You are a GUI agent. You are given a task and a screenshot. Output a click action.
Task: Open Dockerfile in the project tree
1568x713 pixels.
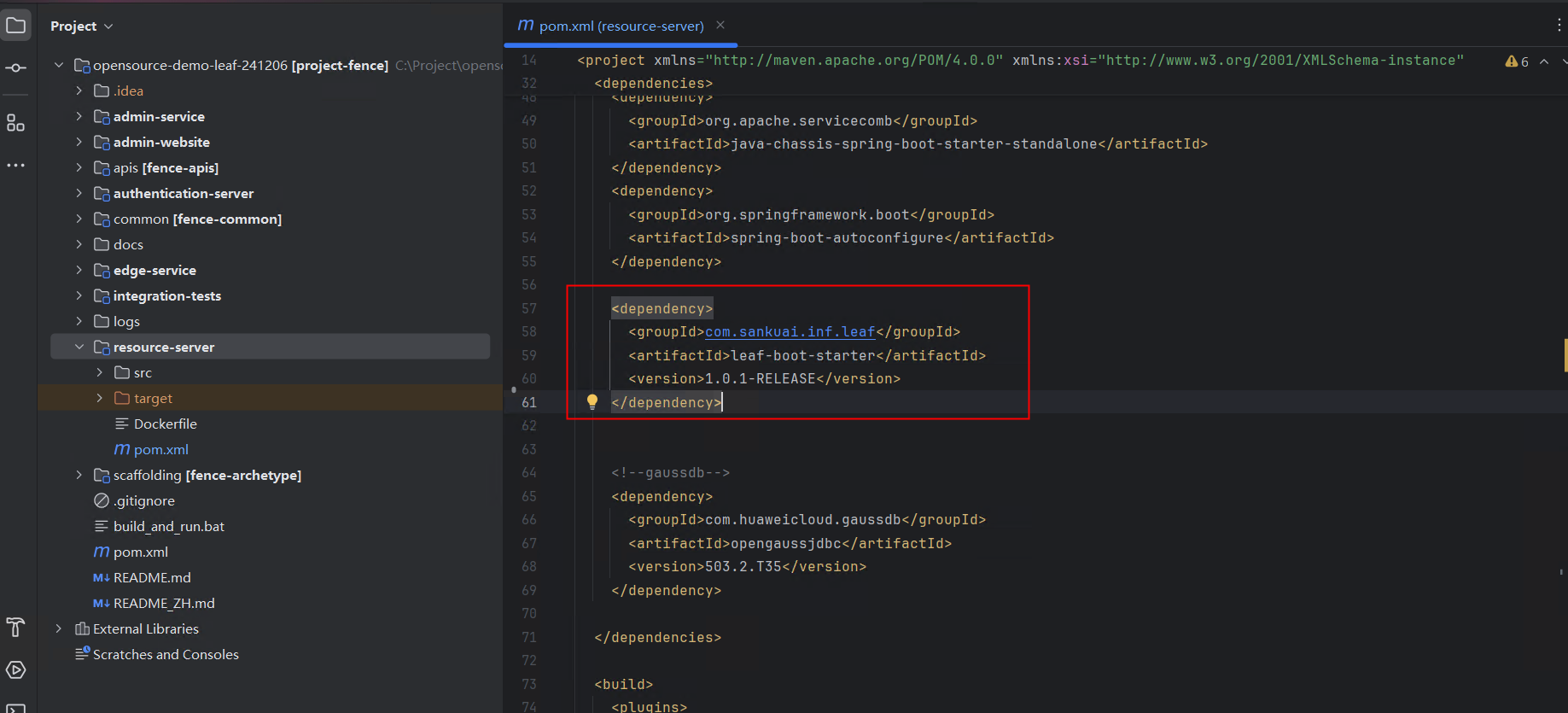(165, 424)
